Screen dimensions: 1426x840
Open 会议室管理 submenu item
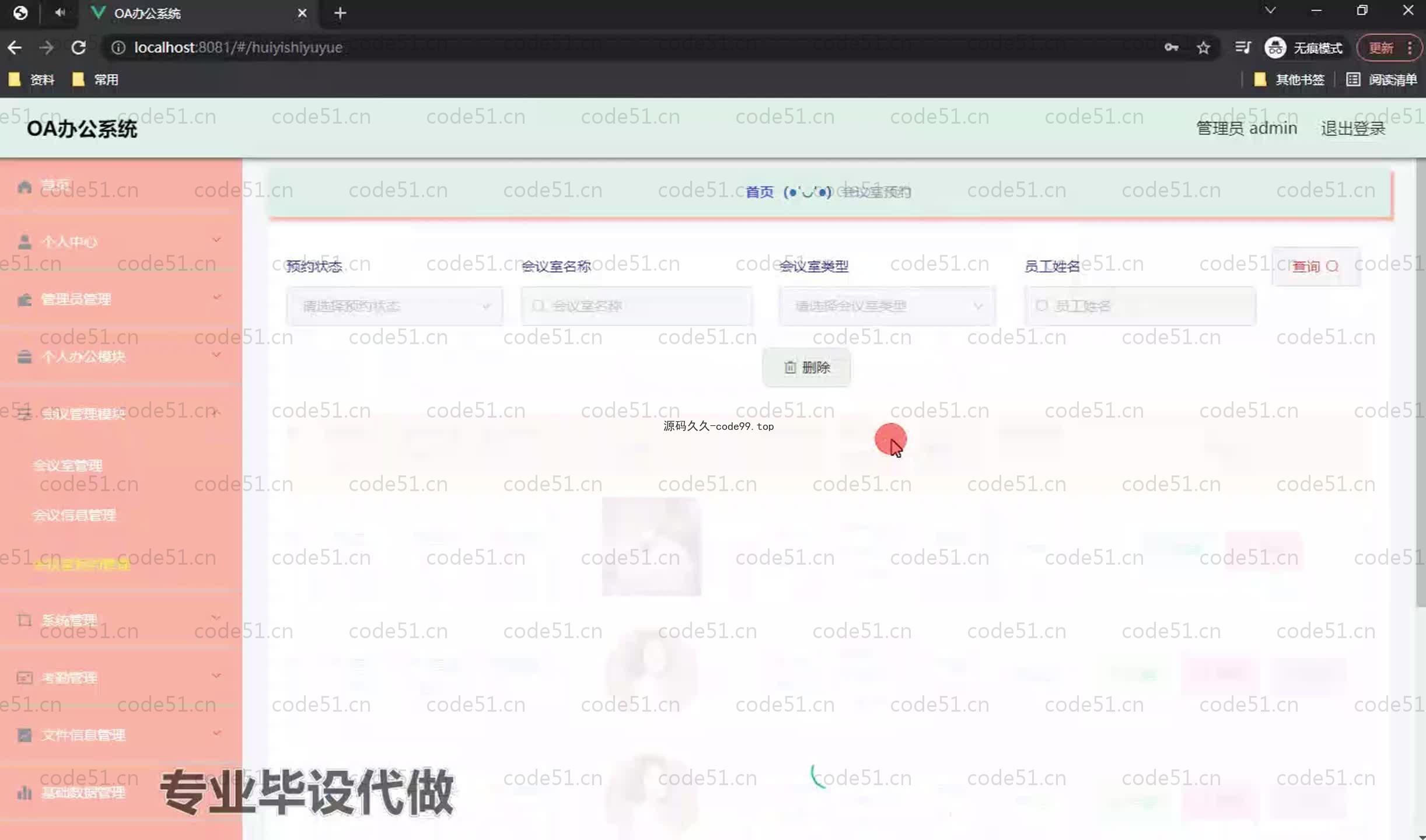click(x=68, y=466)
